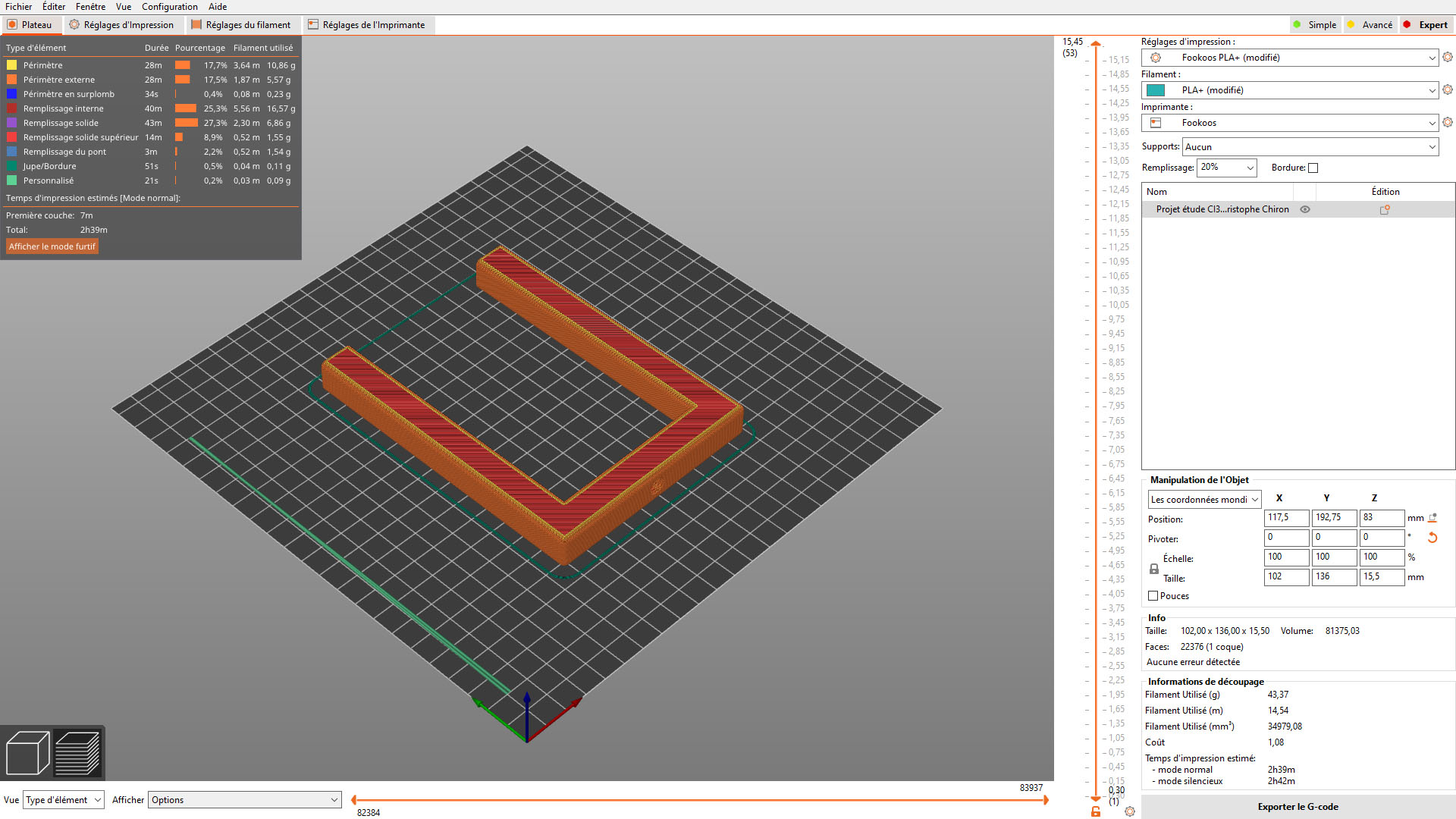Open the Supports dropdown set to Aucun

[x=1310, y=147]
